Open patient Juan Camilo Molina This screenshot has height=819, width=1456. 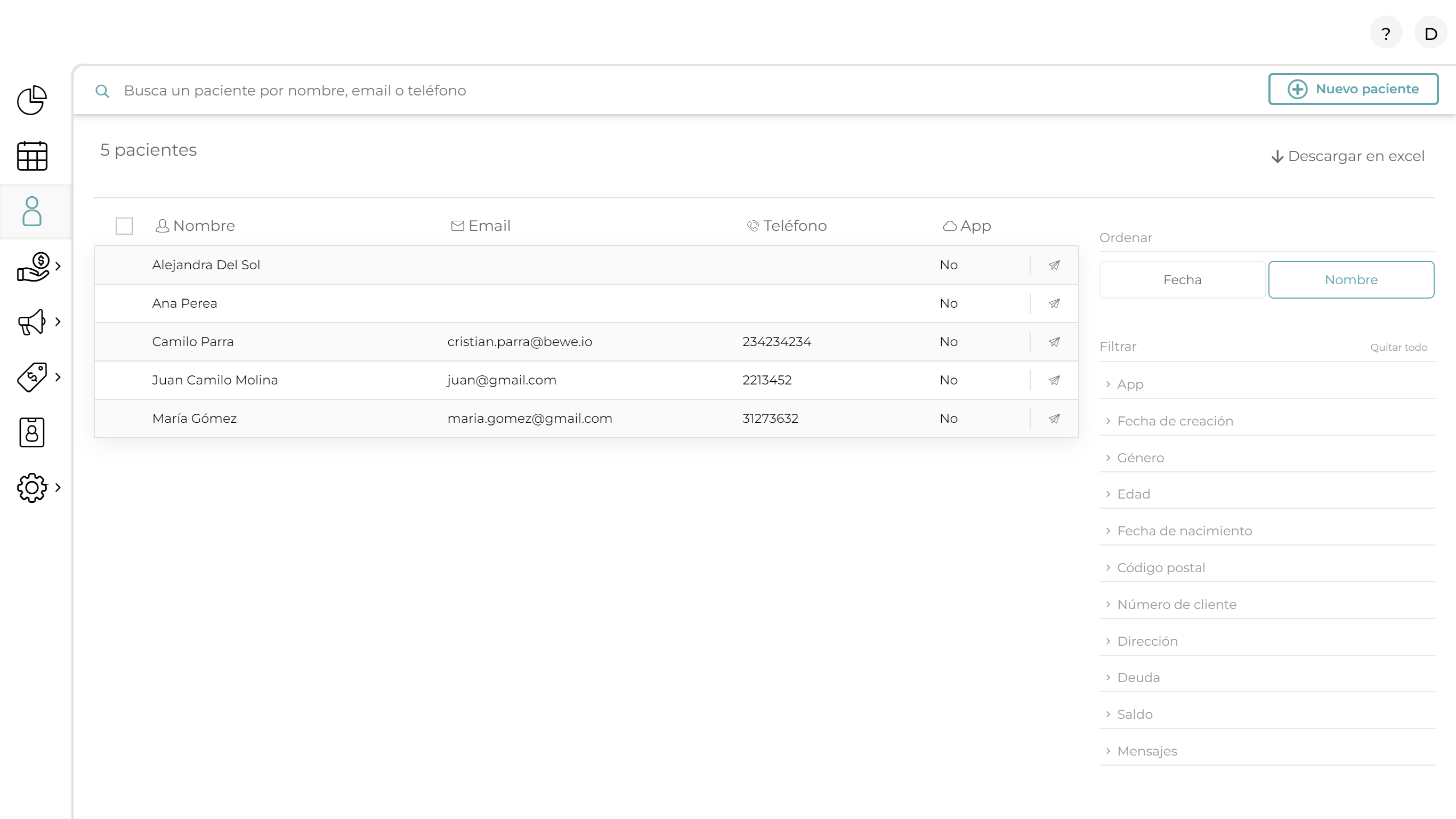[215, 380]
